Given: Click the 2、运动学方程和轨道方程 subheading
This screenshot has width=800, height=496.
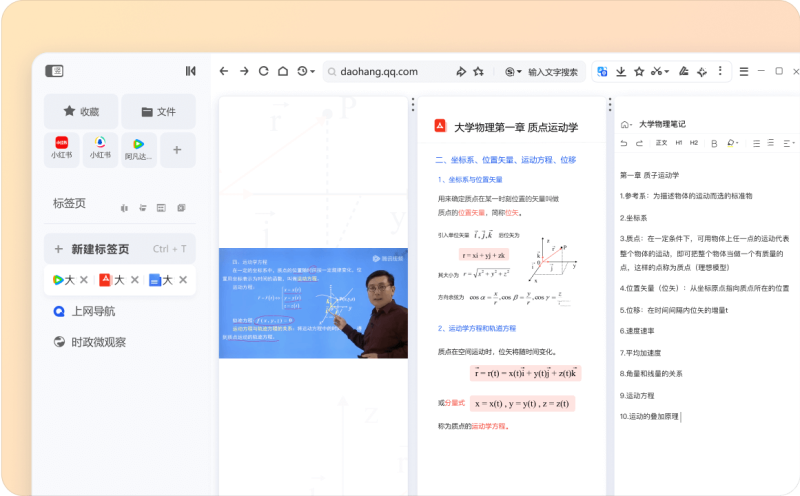Looking at the screenshot, I should (x=477, y=328).
